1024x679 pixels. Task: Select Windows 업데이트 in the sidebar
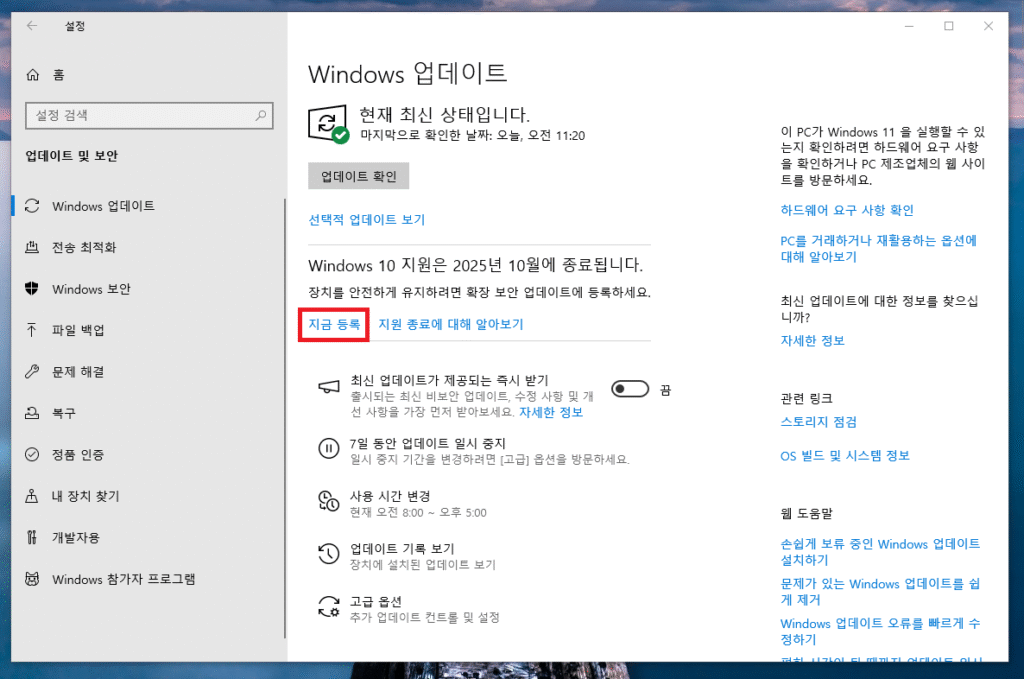pyautogui.click(x=103, y=206)
